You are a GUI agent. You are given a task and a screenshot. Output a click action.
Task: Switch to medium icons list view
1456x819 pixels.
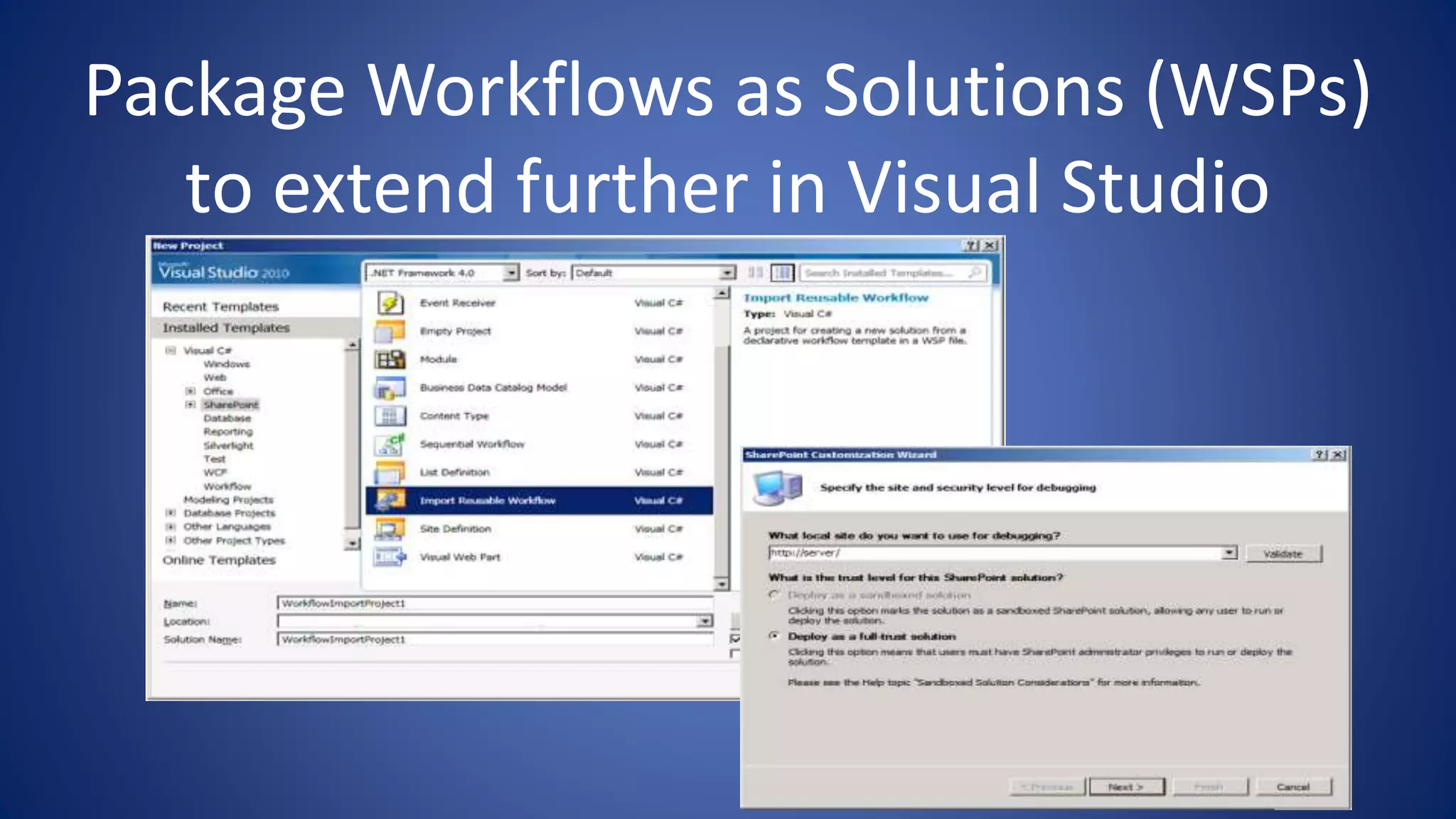(x=782, y=272)
